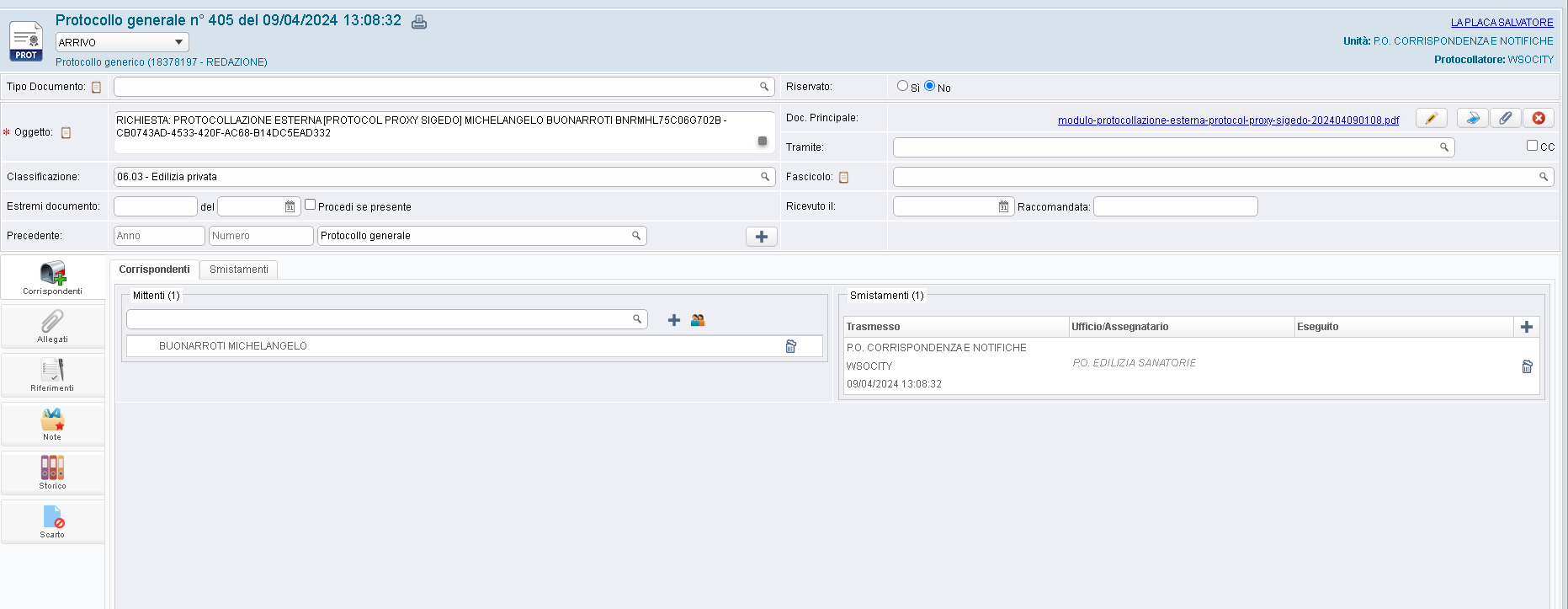Open the Tipo Documento search dropdown

(x=764, y=87)
